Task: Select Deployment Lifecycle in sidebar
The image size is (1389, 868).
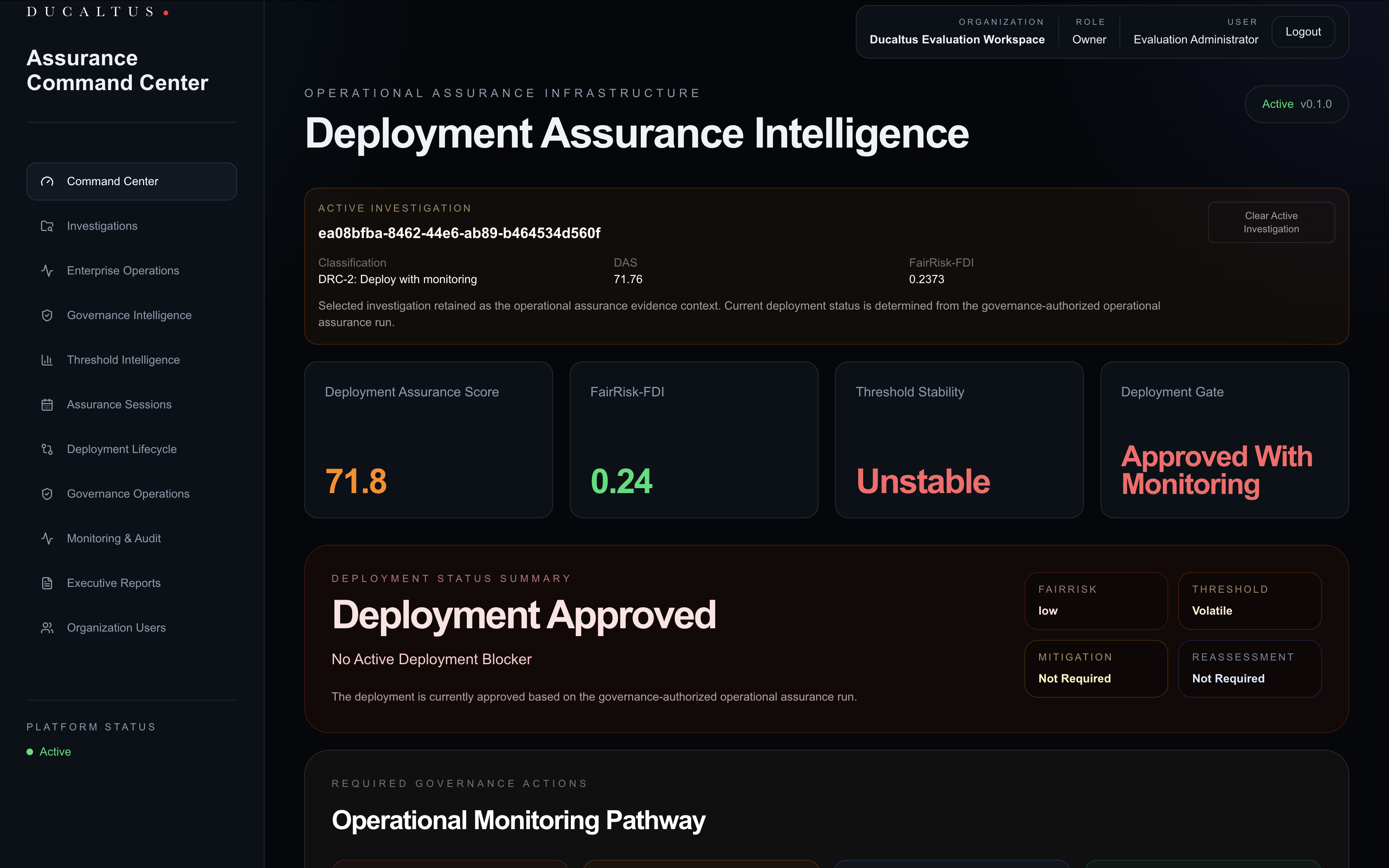Action: 131,449
